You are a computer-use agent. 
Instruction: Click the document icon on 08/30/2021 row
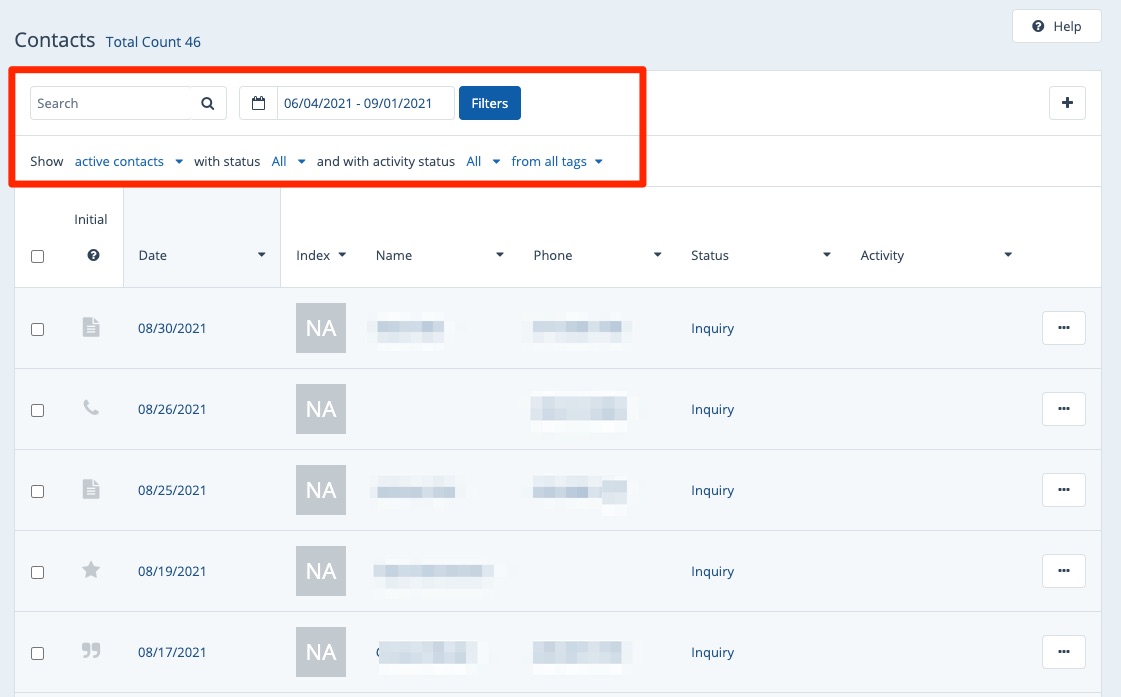tap(91, 327)
